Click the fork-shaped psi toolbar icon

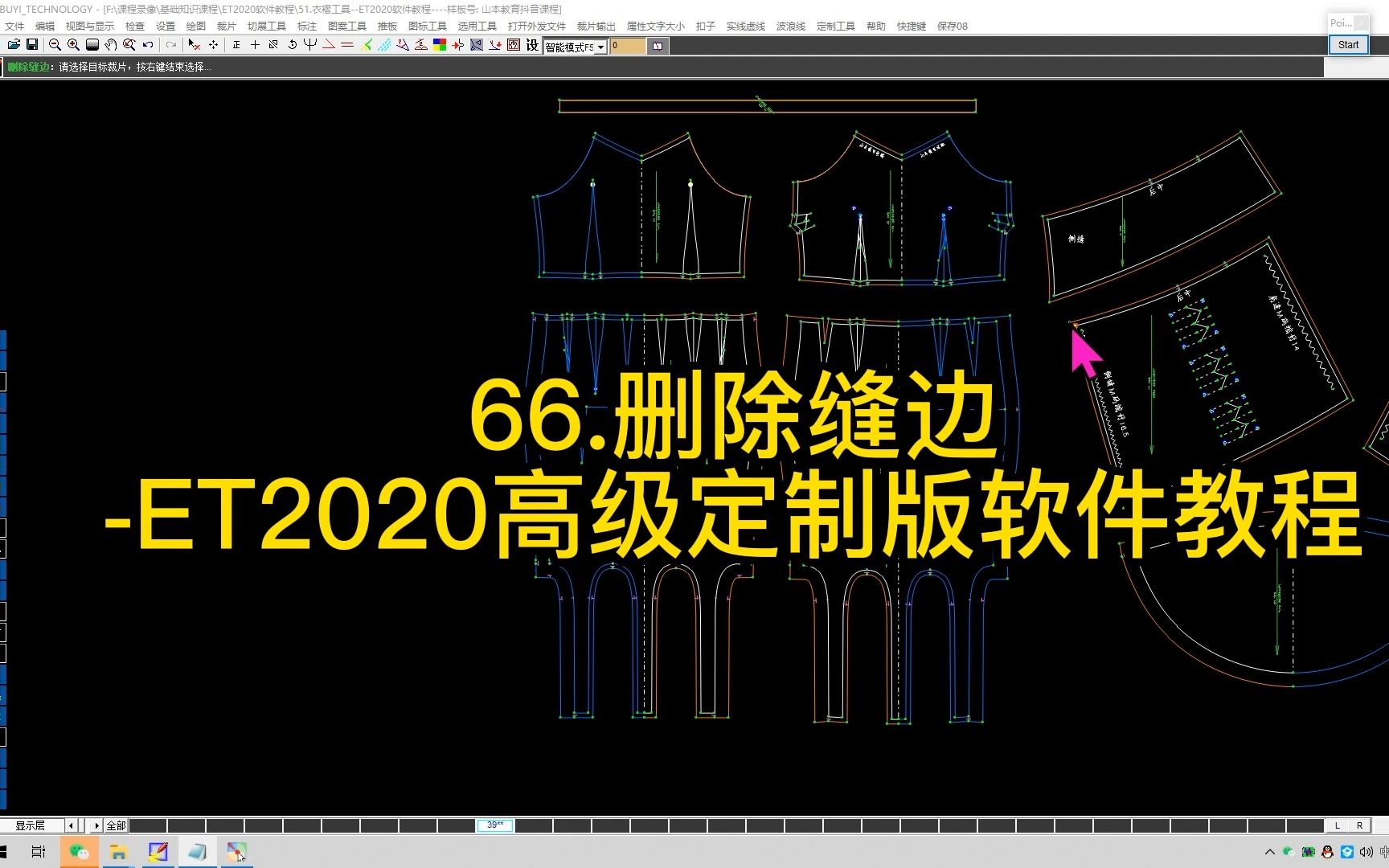(310, 45)
